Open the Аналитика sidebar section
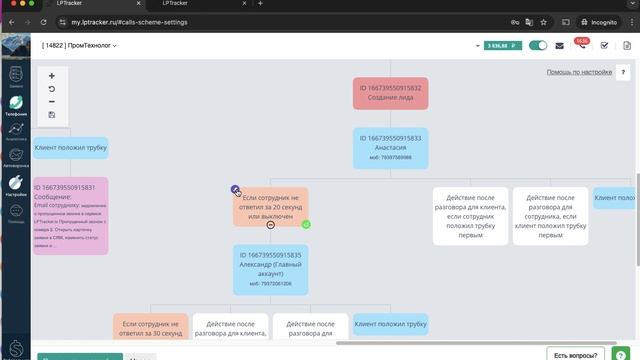This screenshot has height=360, width=640. tap(16, 131)
